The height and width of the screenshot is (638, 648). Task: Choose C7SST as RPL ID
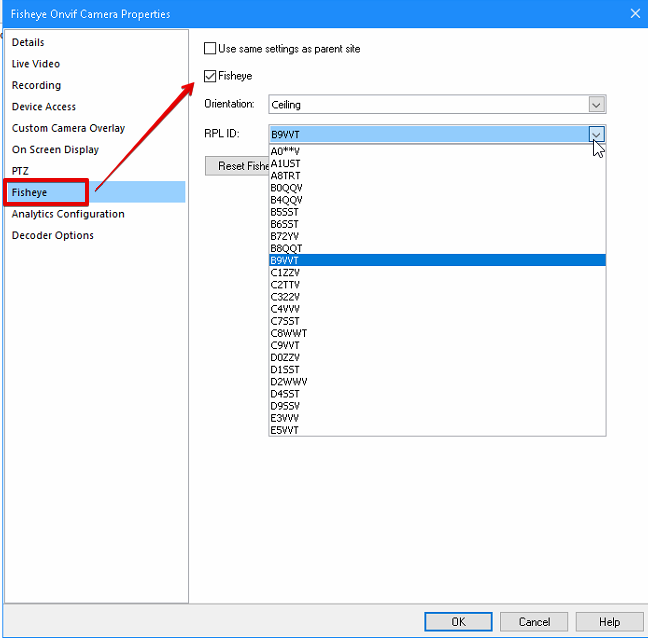[437, 321]
